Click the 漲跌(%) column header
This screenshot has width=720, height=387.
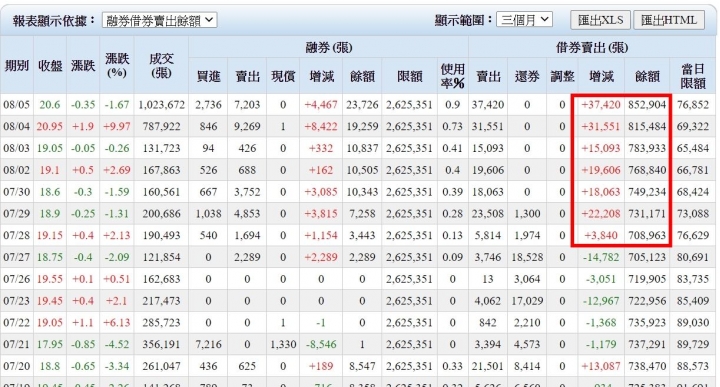[117, 65]
